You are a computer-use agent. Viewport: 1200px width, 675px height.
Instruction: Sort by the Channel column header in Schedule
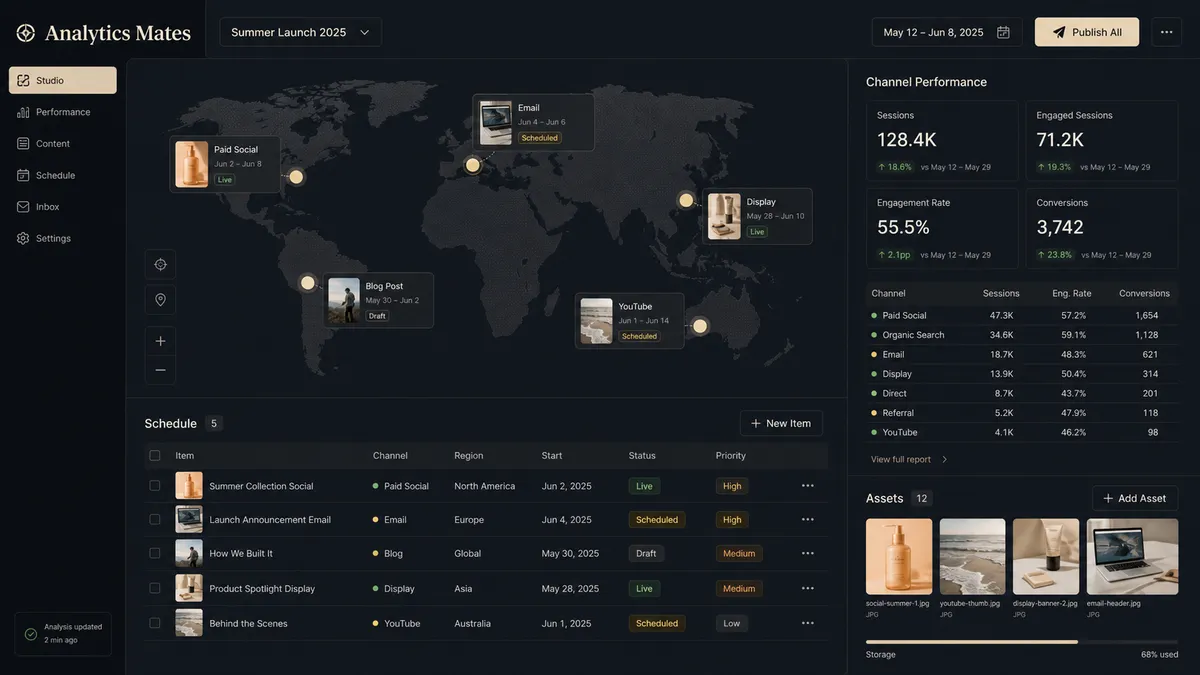tap(390, 455)
